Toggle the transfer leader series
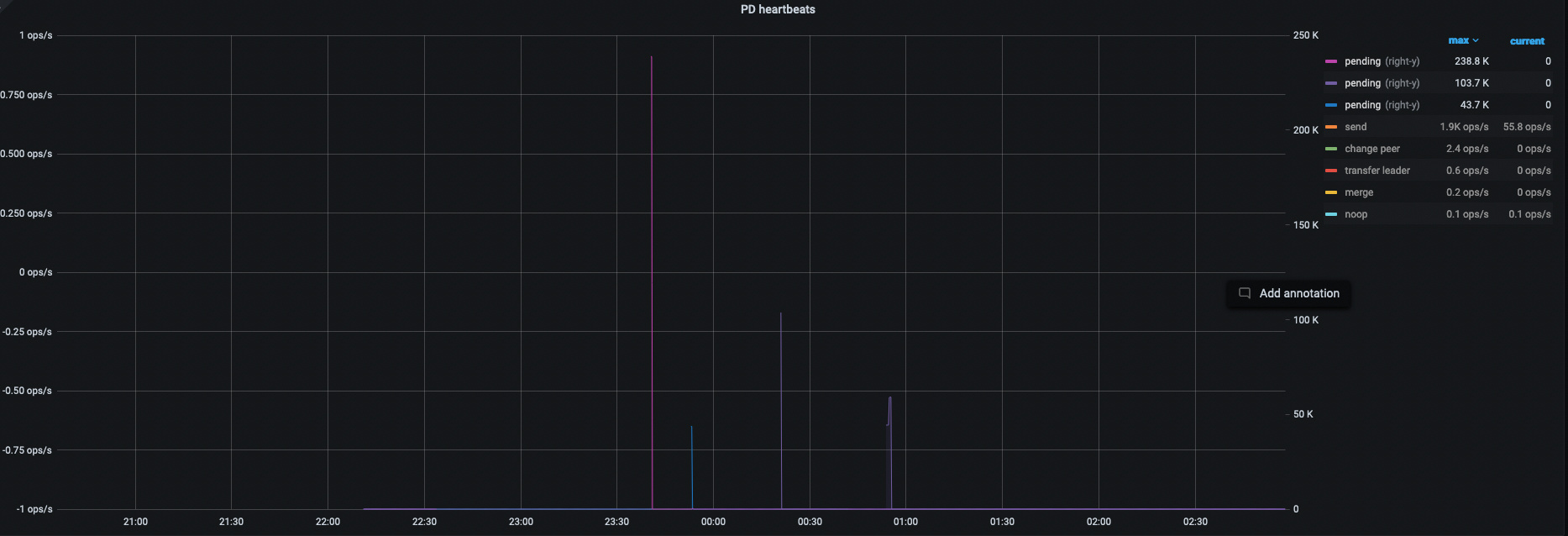This screenshot has width=1568, height=536. pos(1377,171)
